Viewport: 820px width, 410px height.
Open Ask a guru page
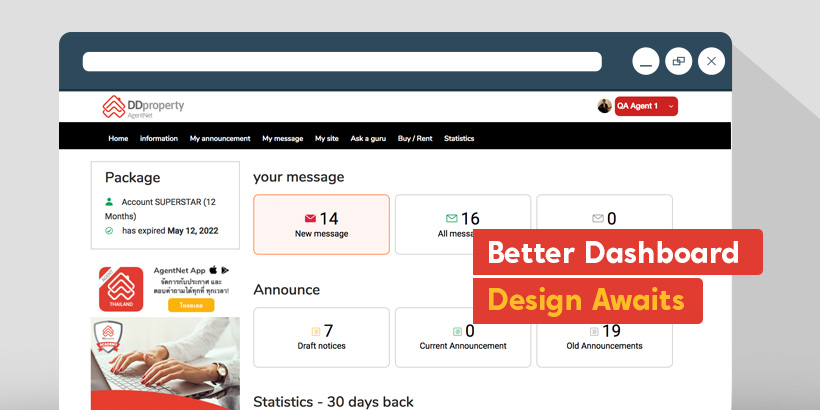(x=368, y=138)
